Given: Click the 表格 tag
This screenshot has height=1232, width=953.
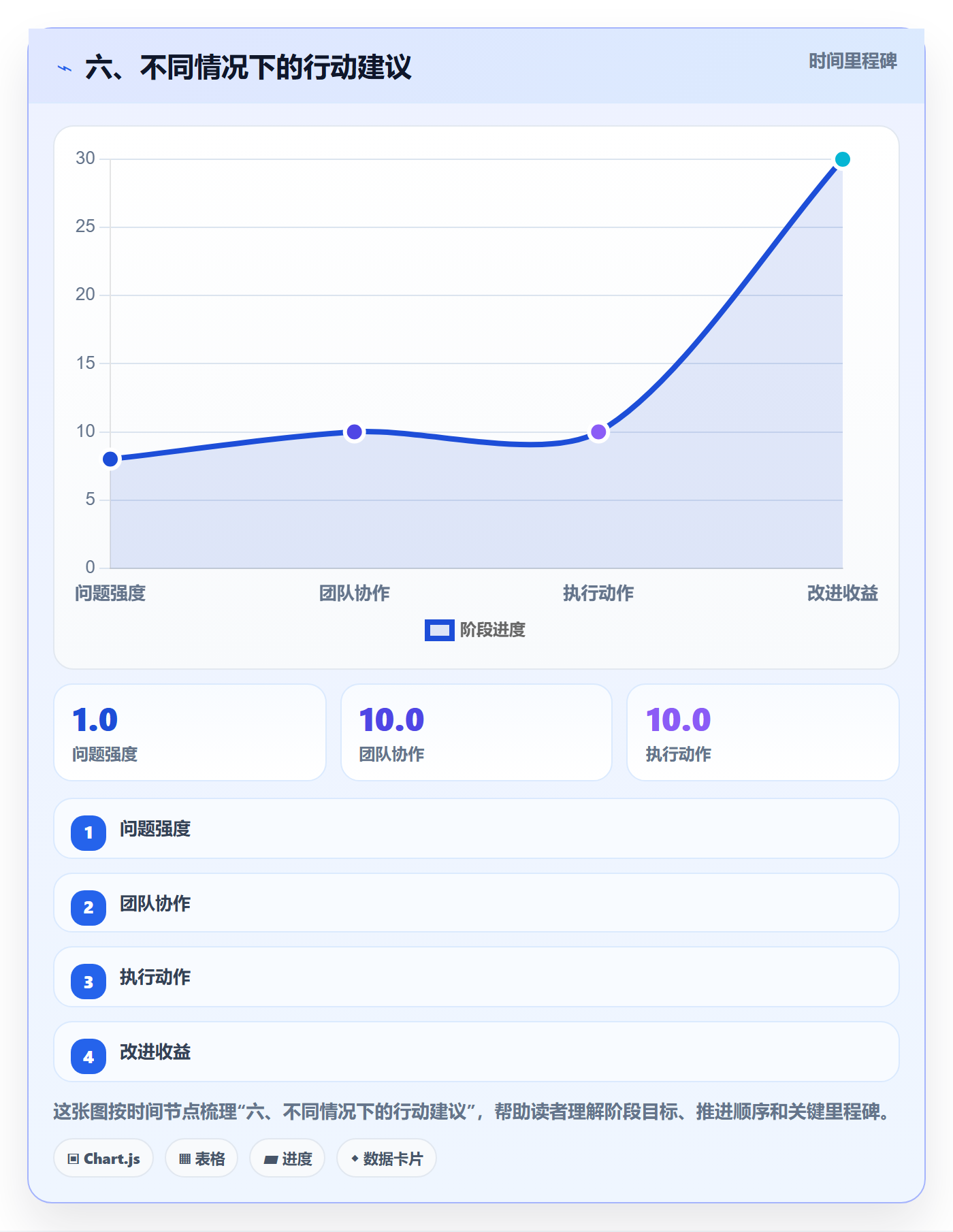Looking at the screenshot, I should click(201, 1158).
